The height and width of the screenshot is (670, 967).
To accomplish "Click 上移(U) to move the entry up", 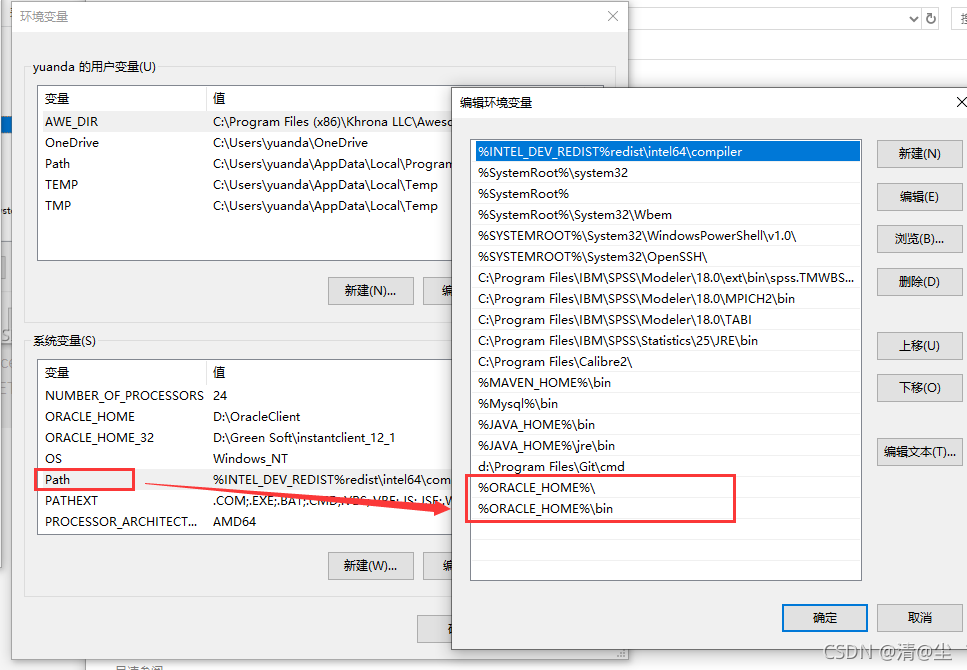I will [x=919, y=346].
